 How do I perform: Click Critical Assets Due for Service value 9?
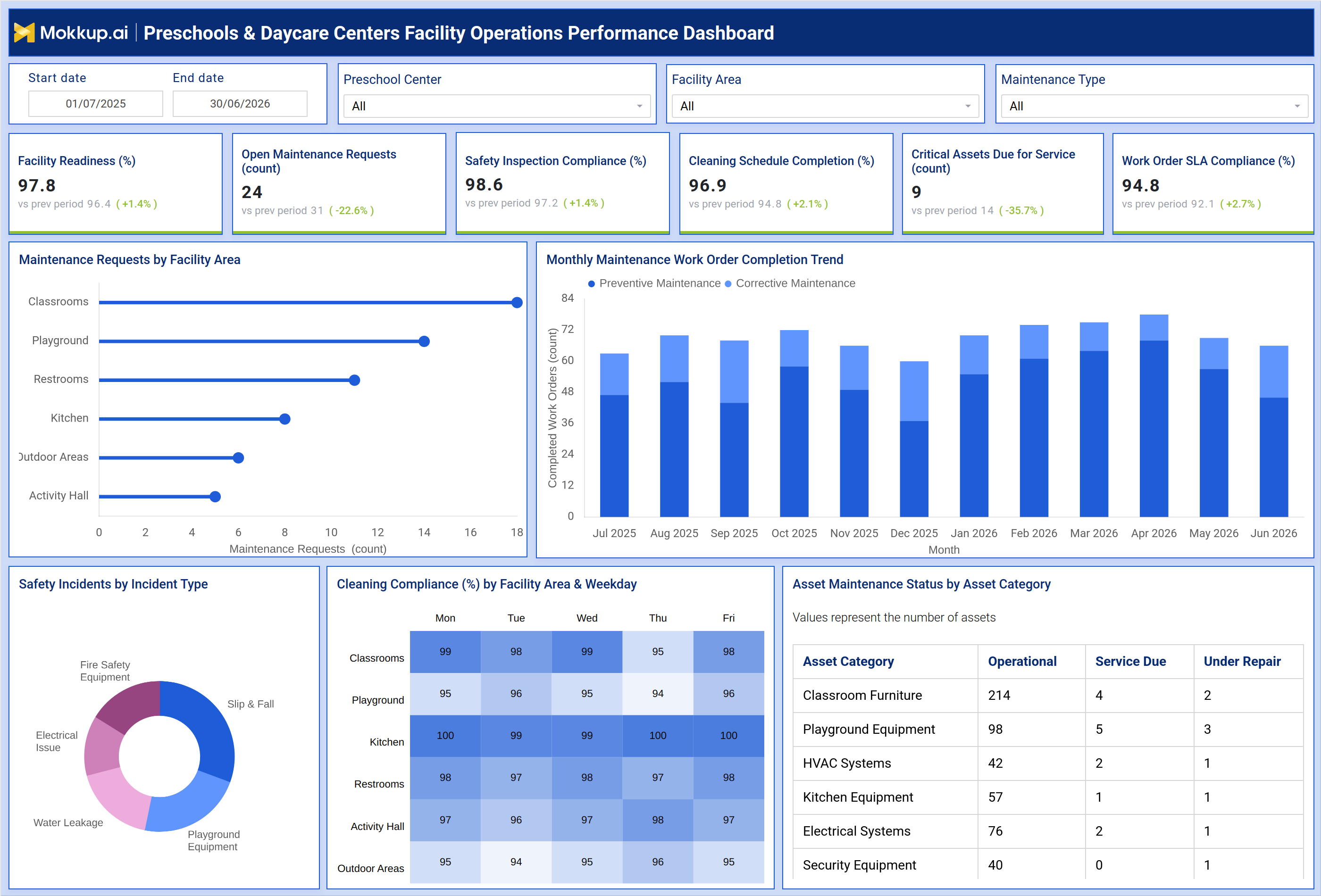[x=916, y=192]
